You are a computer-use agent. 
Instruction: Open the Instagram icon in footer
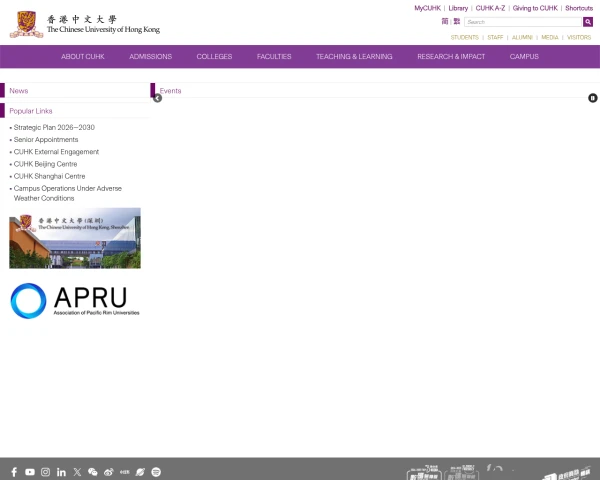(46, 472)
